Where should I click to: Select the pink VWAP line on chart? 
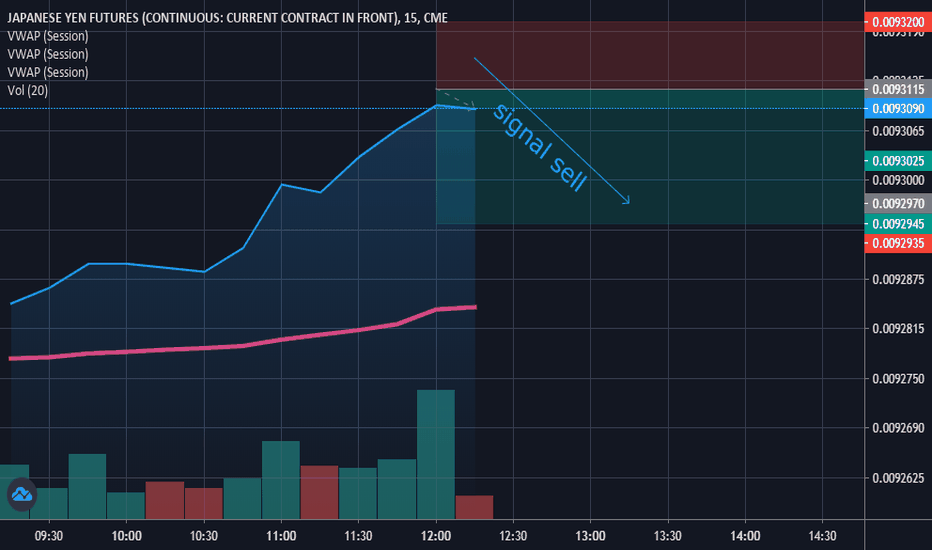tap(243, 345)
